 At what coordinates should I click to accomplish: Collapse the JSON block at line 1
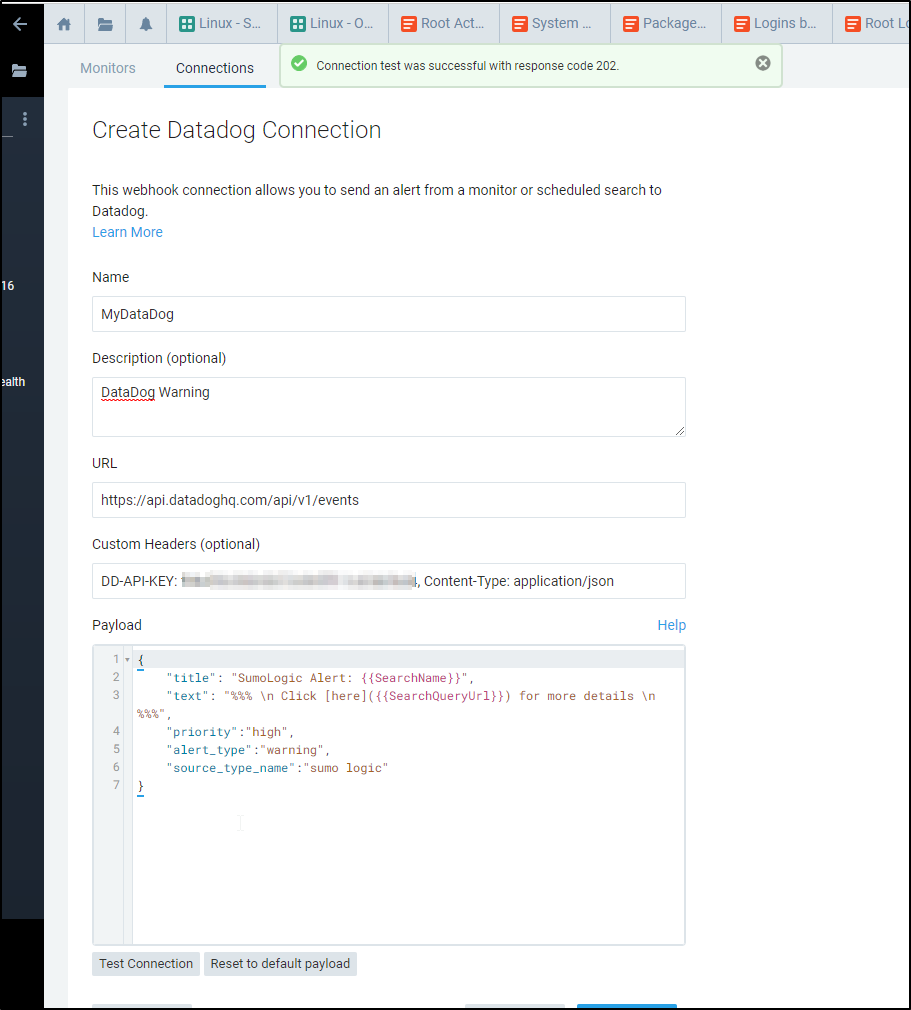click(127, 660)
